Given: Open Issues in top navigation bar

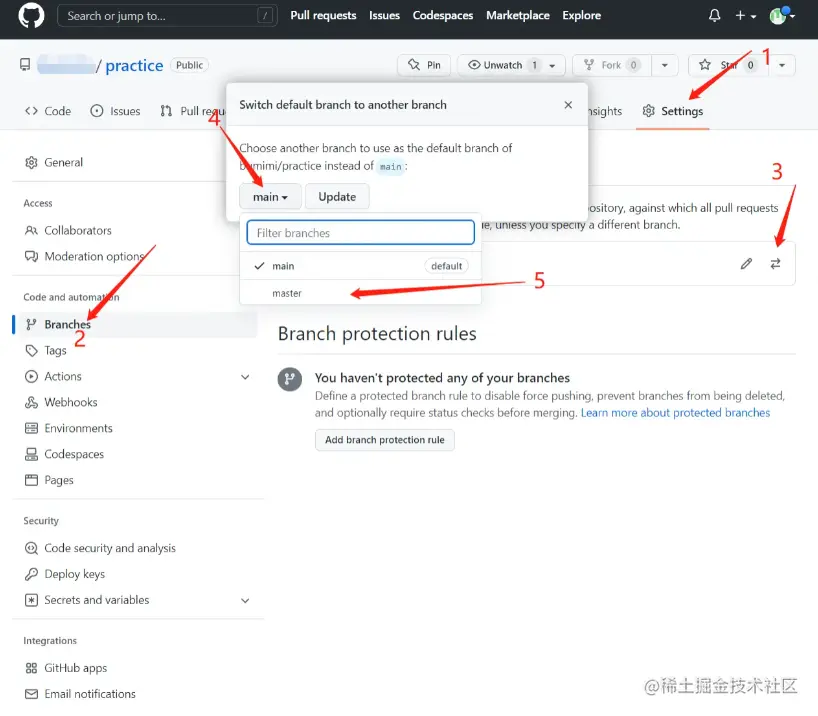Looking at the screenshot, I should click(384, 16).
